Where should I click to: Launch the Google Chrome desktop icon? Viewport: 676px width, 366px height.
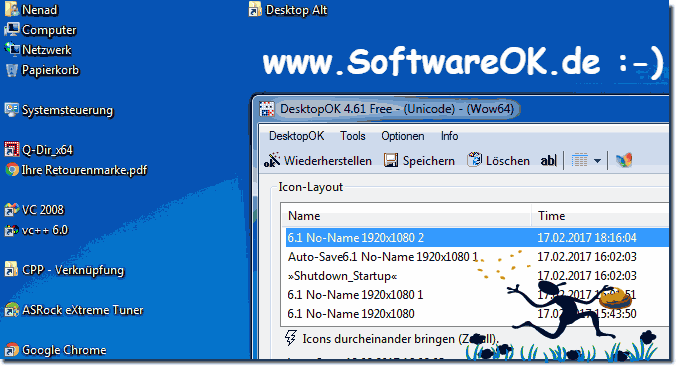tap(12, 350)
